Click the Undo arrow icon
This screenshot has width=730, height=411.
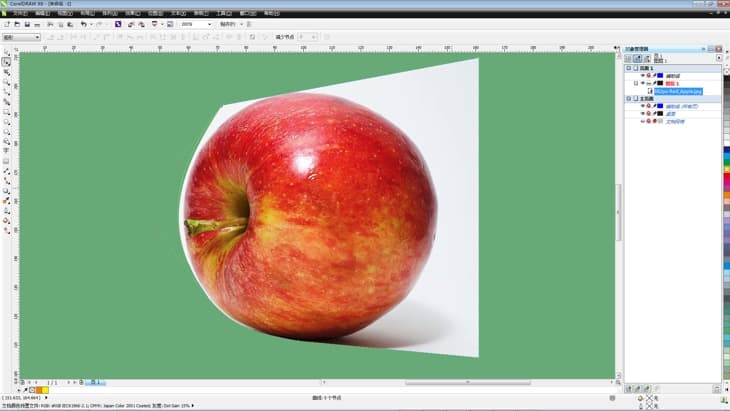[83, 23]
